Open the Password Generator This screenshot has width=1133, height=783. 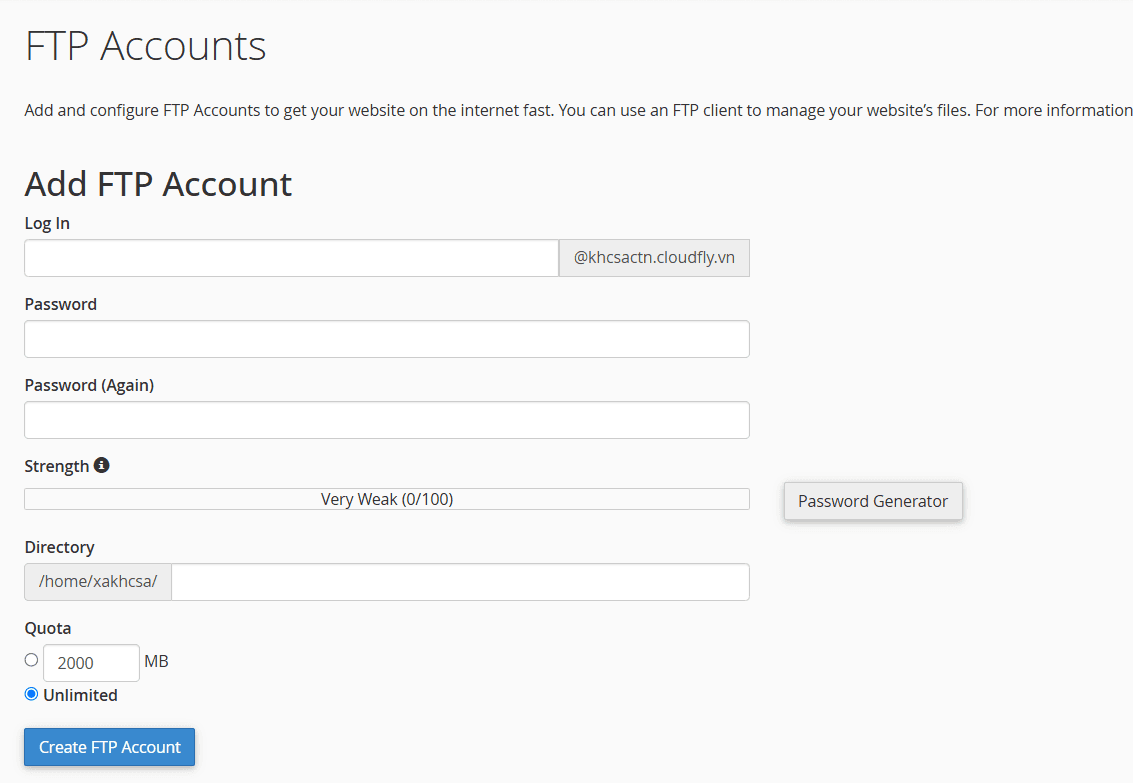click(x=872, y=501)
